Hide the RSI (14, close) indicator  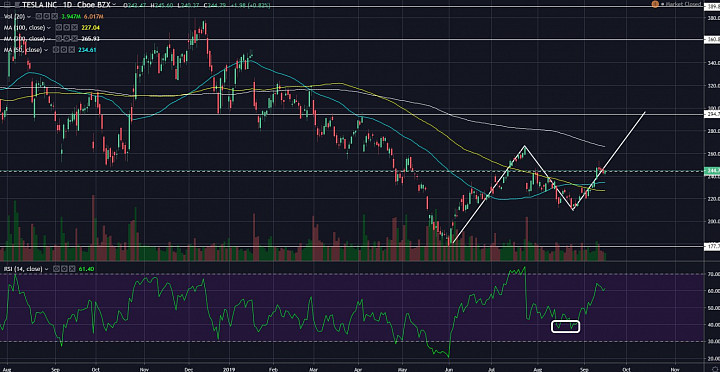click(56, 269)
